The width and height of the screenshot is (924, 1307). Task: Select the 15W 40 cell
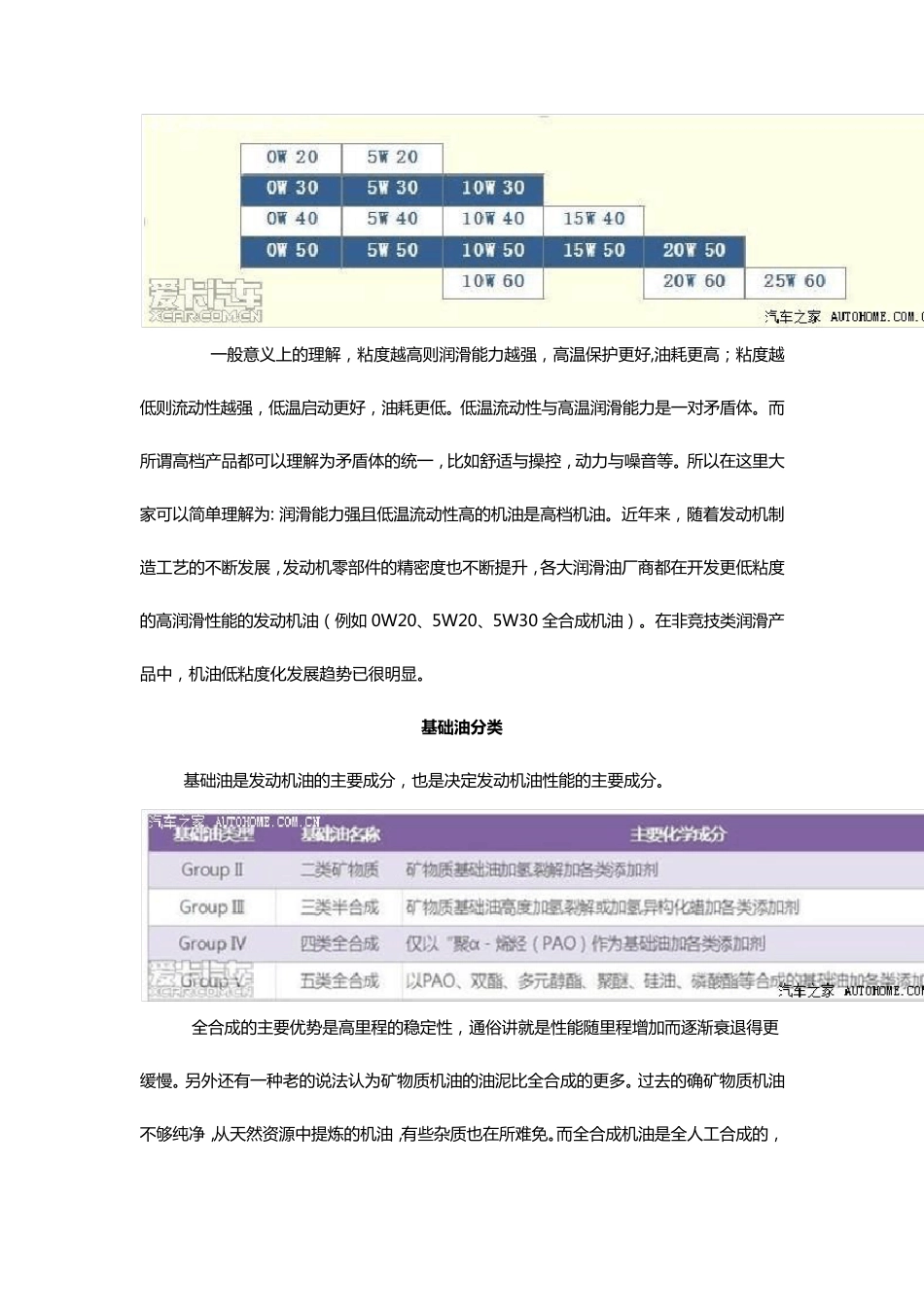[593, 220]
